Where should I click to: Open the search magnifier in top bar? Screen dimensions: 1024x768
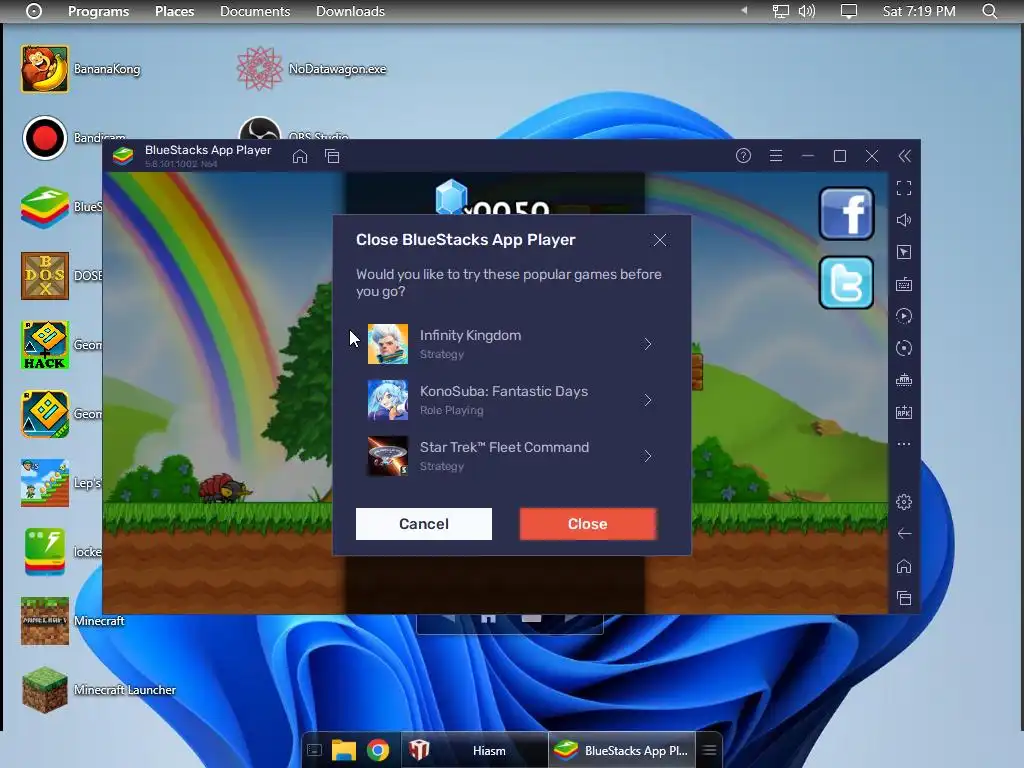(x=989, y=11)
